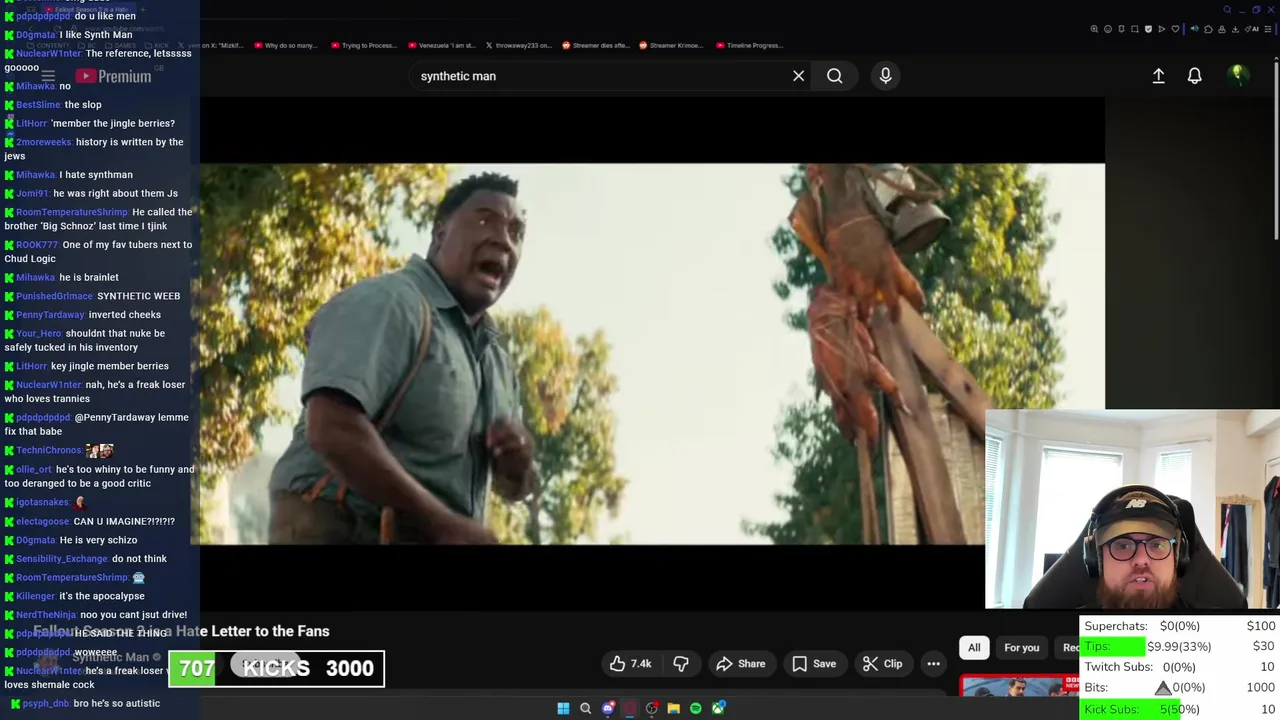This screenshot has height=720, width=1280.
Task: Open the 'Timeline Progress...' bookmark
Action: (x=750, y=45)
